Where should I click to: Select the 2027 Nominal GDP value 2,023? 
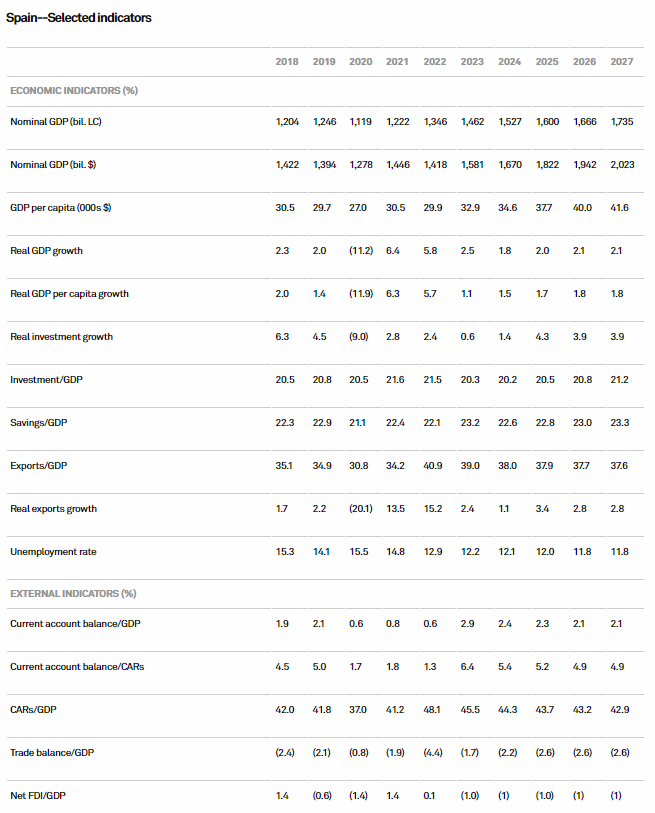tap(619, 165)
